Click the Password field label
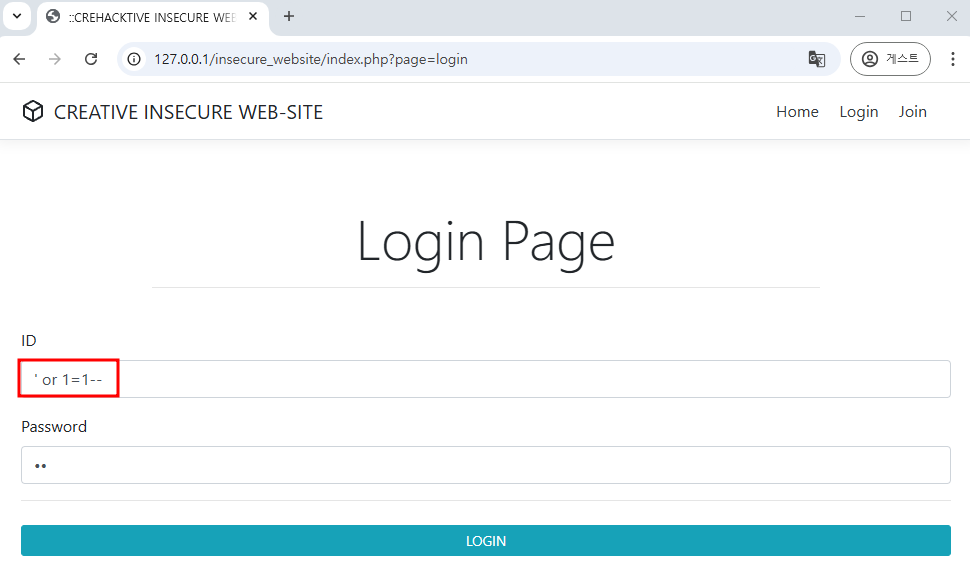The width and height of the screenshot is (970, 581). pyautogui.click(x=54, y=426)
